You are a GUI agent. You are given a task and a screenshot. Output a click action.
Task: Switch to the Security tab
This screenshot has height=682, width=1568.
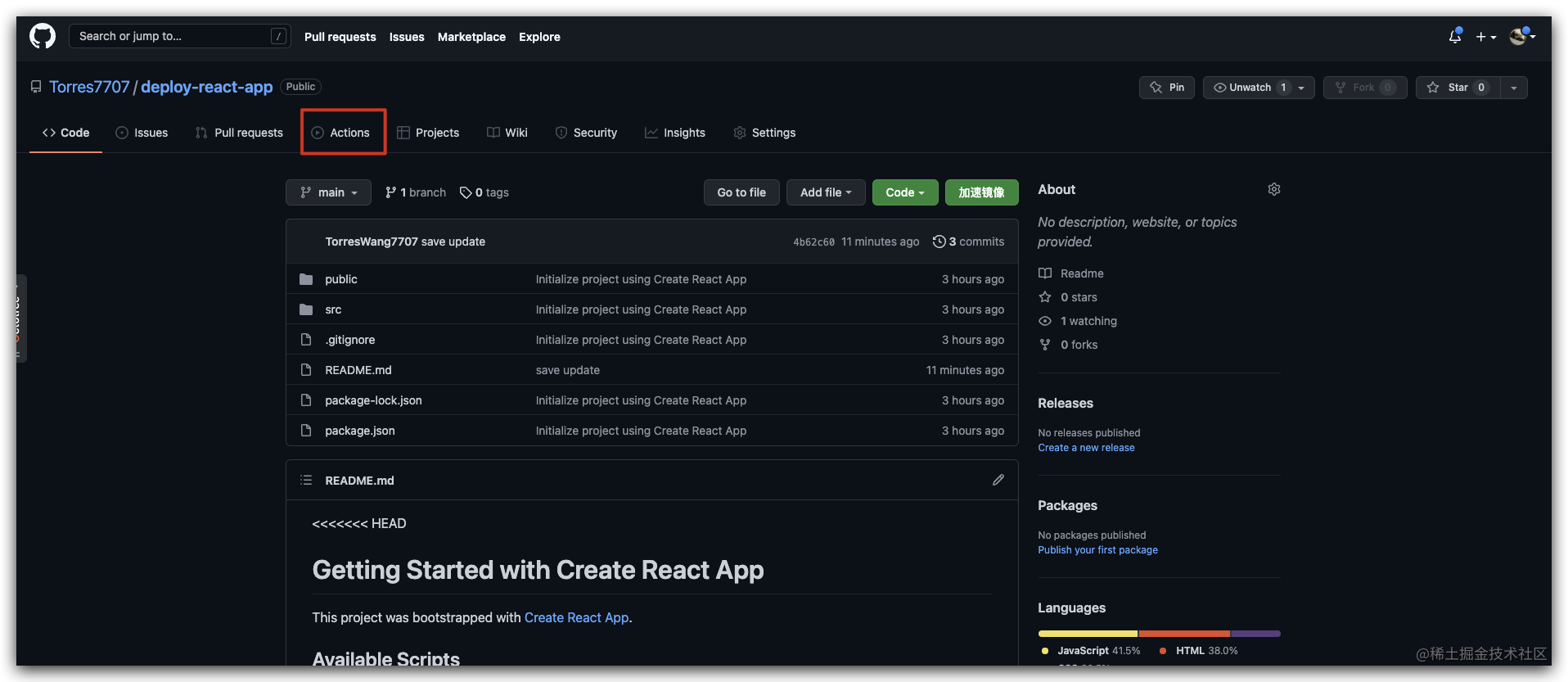pos(586,133)
